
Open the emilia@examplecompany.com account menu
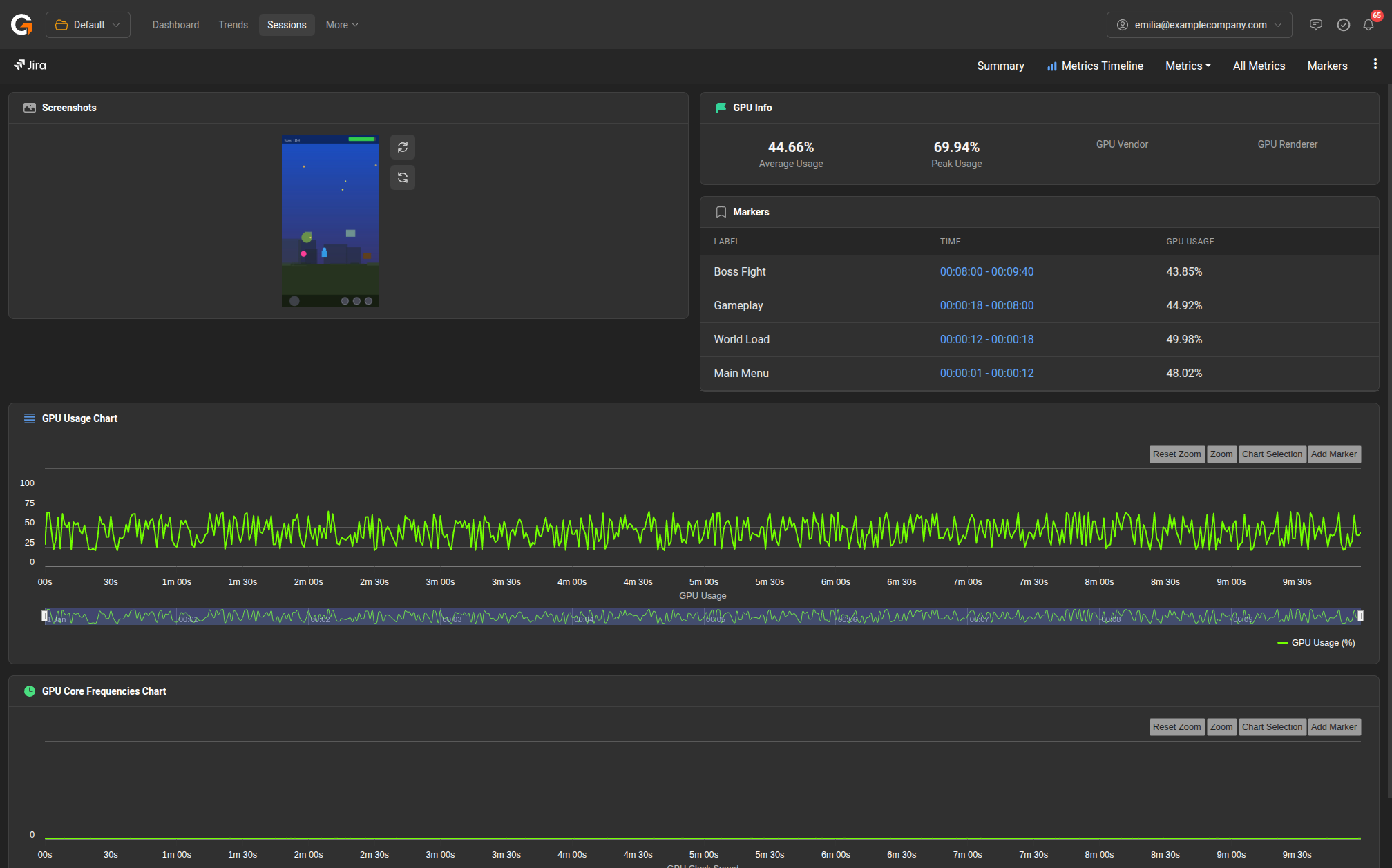pos(1199,25)
